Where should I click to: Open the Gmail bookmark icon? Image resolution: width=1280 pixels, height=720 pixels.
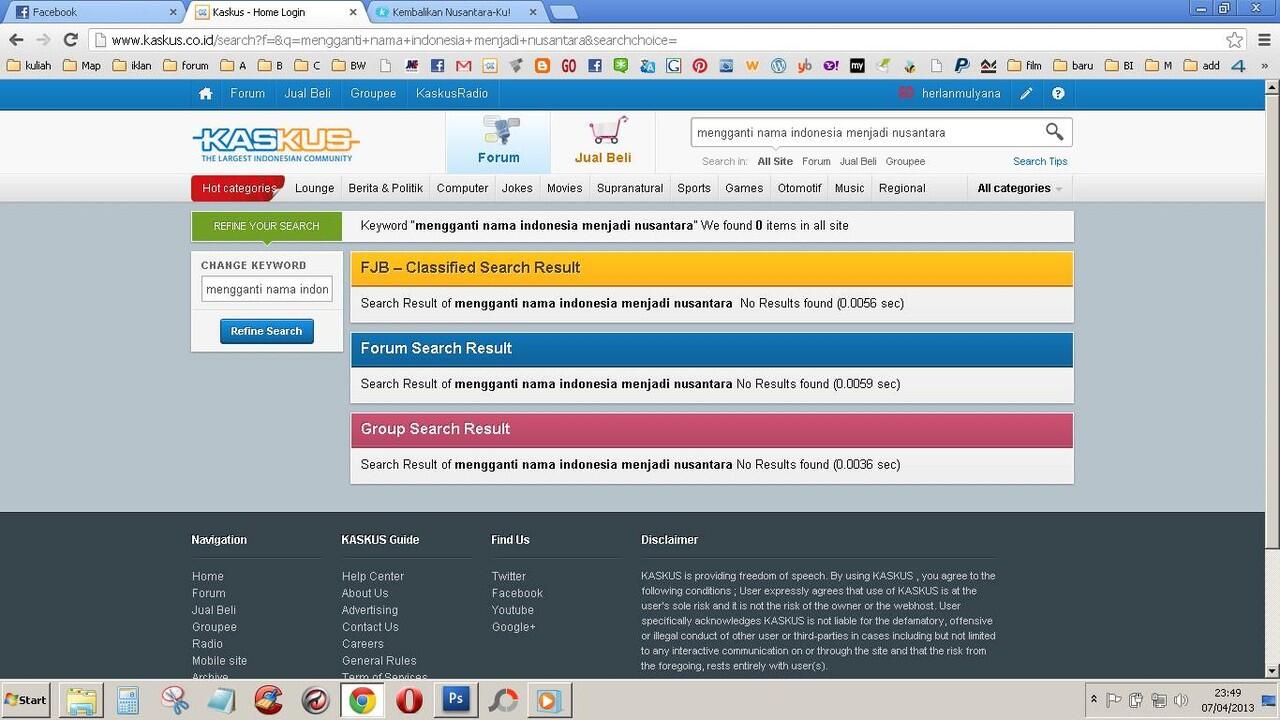click(x=463, y=66)
